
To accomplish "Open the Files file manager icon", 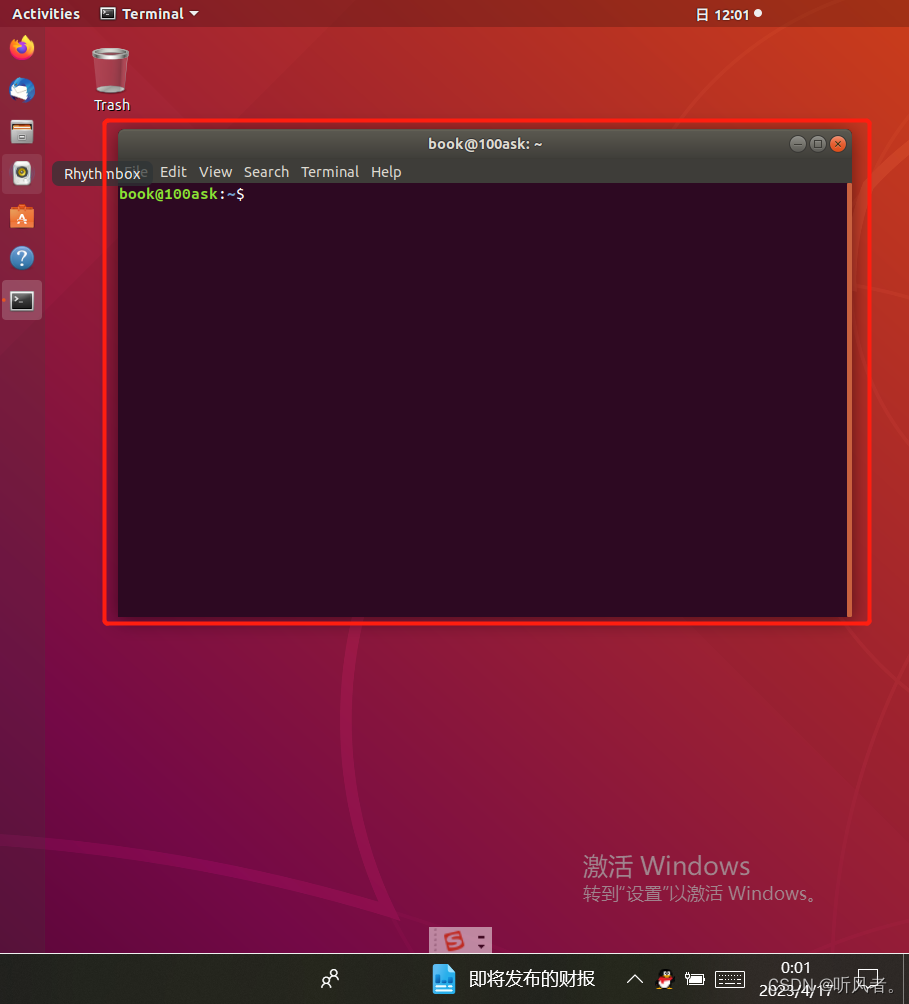I will tap(21, 131).
